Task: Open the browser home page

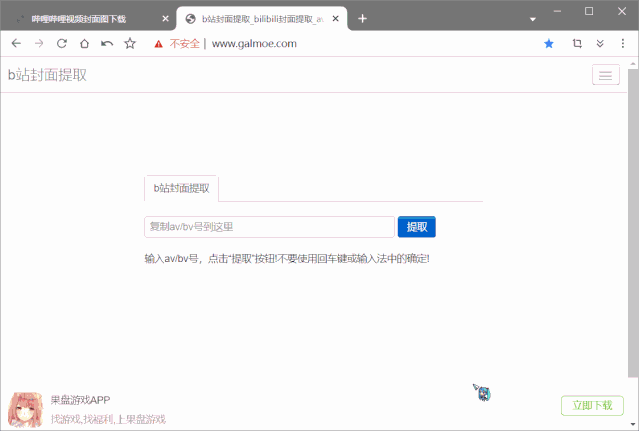Action: (84, 43)
